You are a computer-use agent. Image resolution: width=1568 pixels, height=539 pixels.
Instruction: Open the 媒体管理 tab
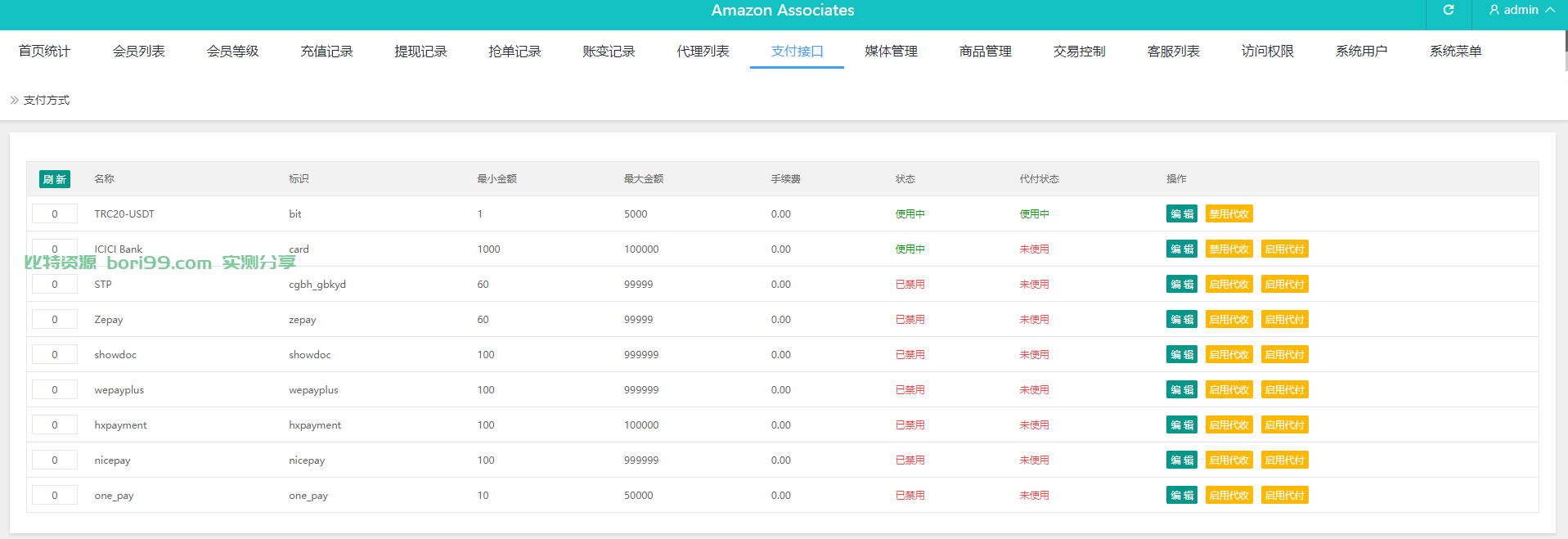[892, 51]
